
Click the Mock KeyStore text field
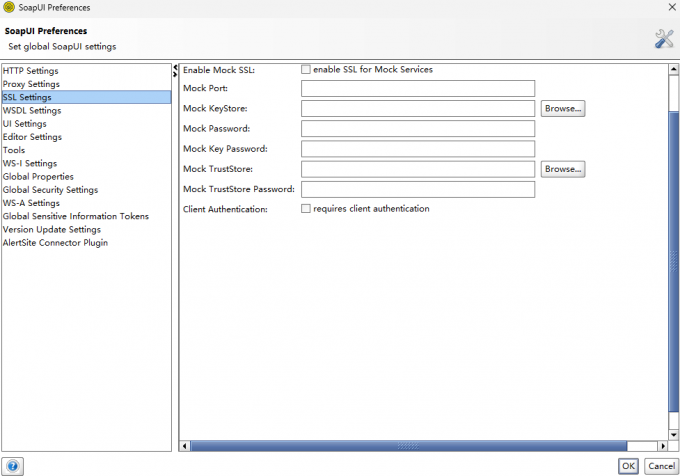click(x=418, y=108)
